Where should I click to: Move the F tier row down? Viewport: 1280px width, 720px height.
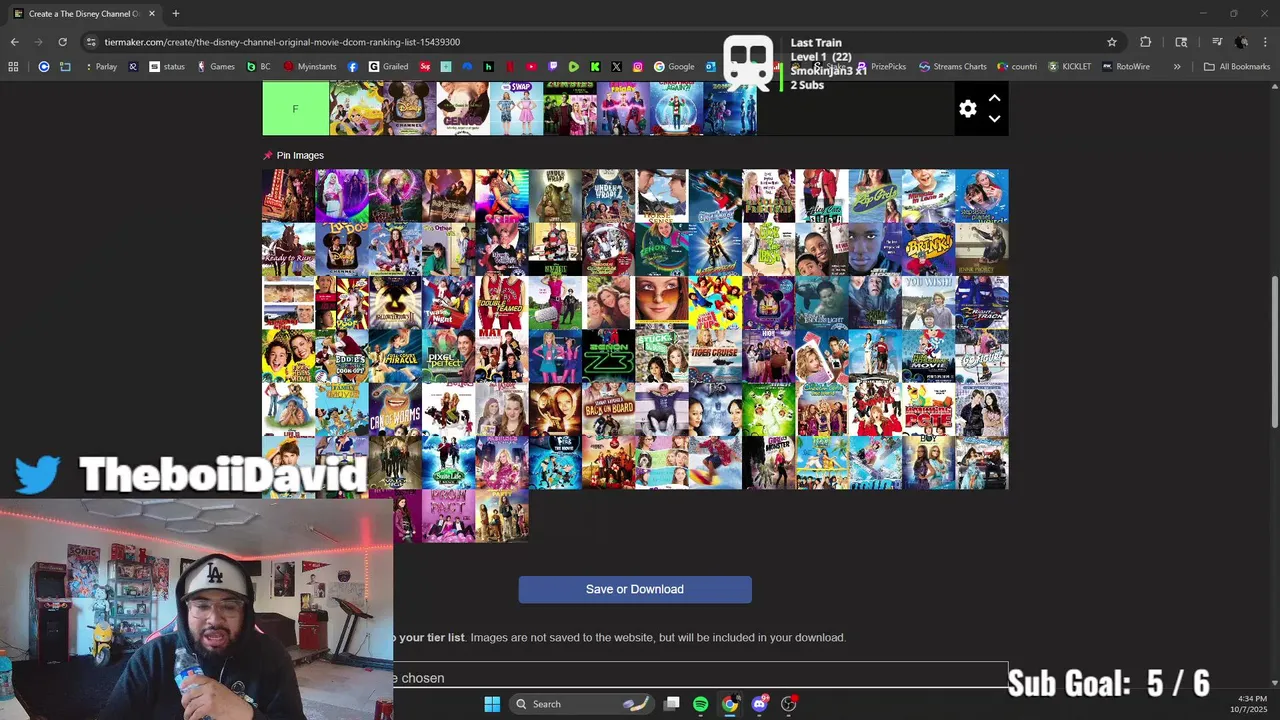pyautogui.click(x=994, y=119)
